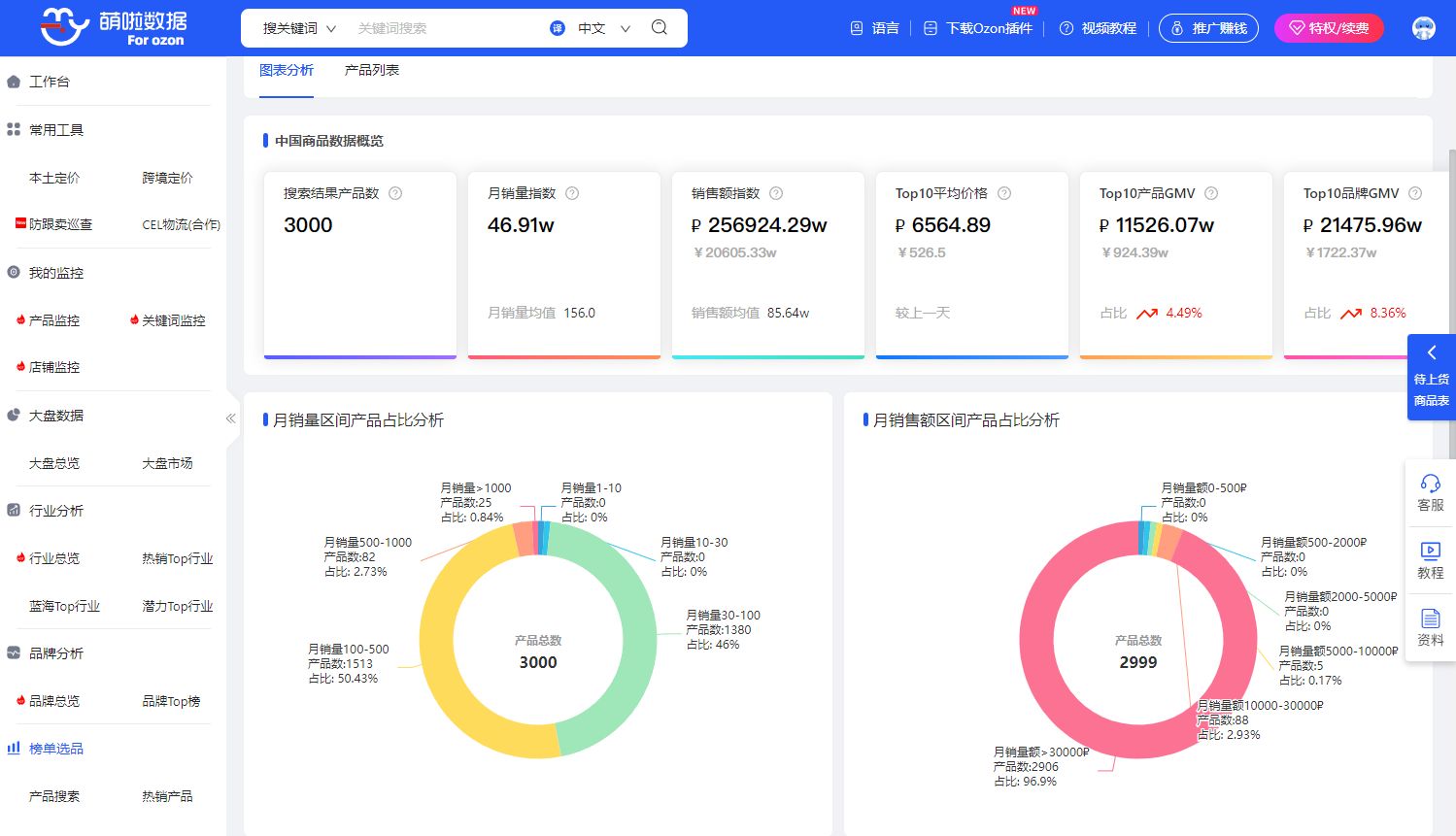This screenshot has height=836, width=1456.
Task: Switch to 产品列表 tab
Action: click(x=372, y=70)
